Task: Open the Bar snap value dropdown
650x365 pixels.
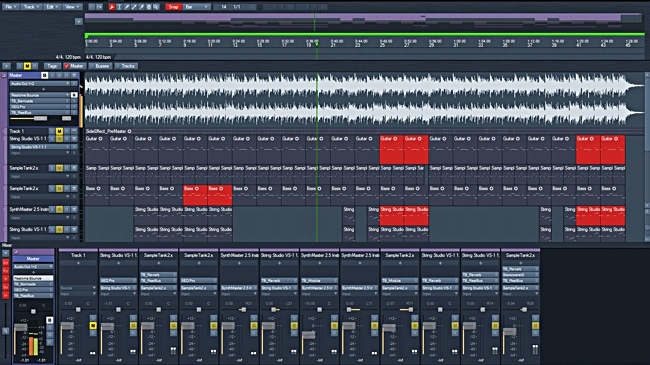Action: [196, 7]
